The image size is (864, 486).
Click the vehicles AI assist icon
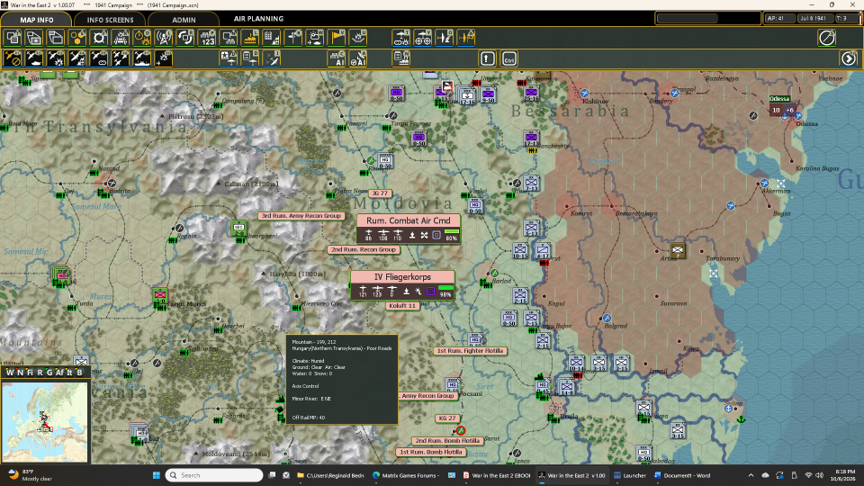point(337,58)
